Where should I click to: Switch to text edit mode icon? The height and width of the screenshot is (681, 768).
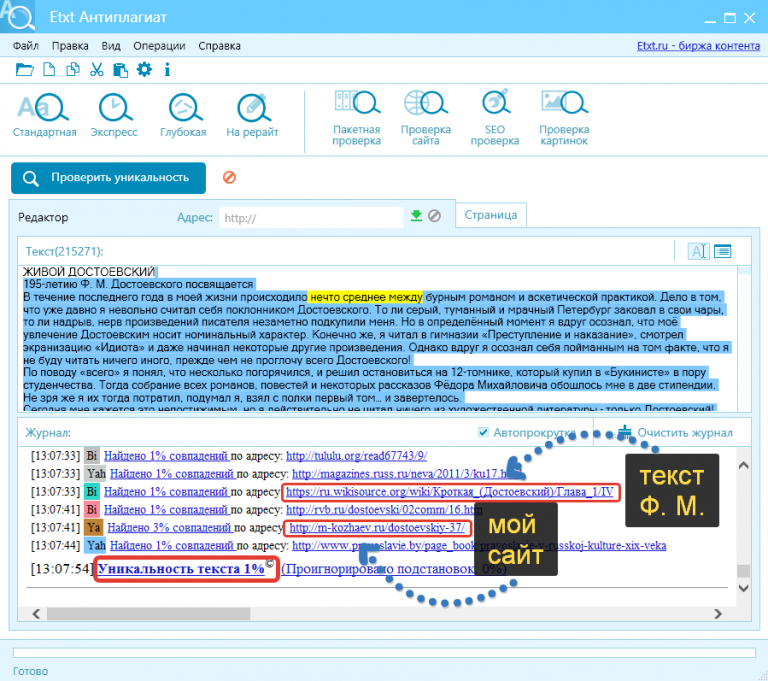pyautogui.click(x=698, y=251)
